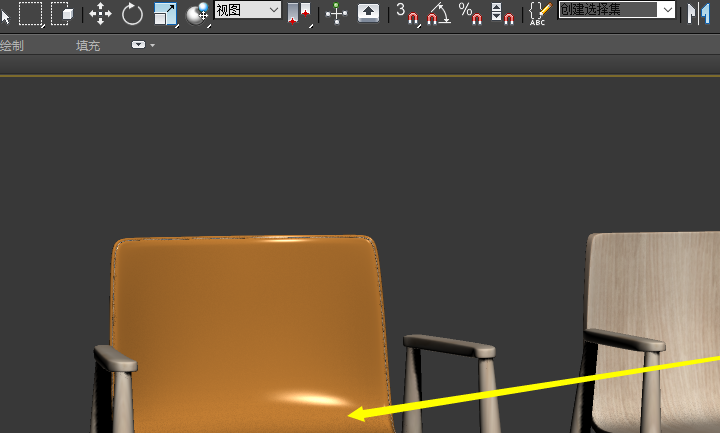Image resolution: width=720 pixels, height=433 pixels.
Task: Select the Rectangular Selection Region tool
Action: 30,14
